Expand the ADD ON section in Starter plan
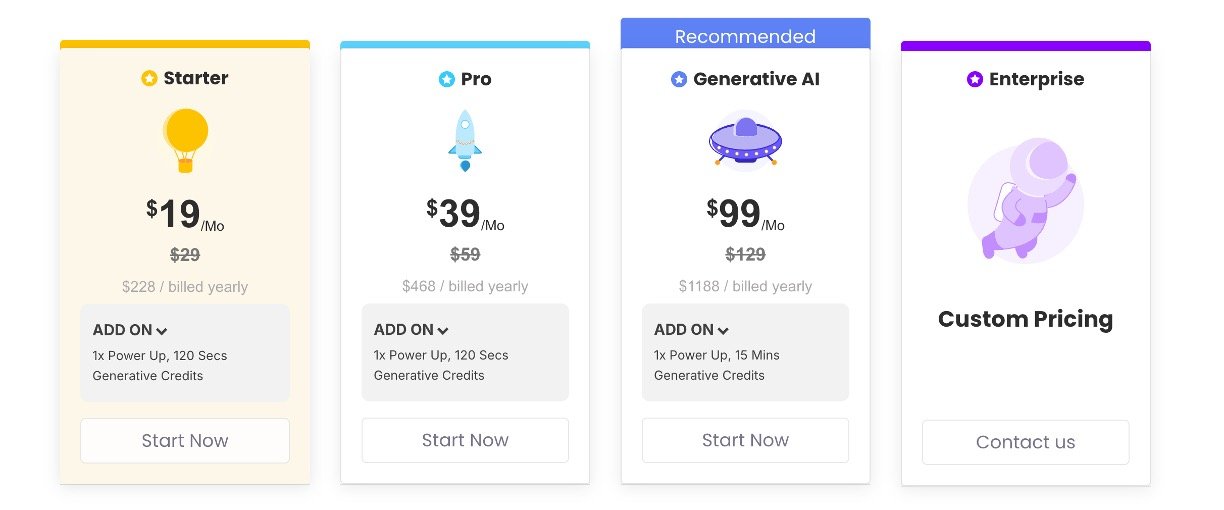 click(x=130, y=330)
